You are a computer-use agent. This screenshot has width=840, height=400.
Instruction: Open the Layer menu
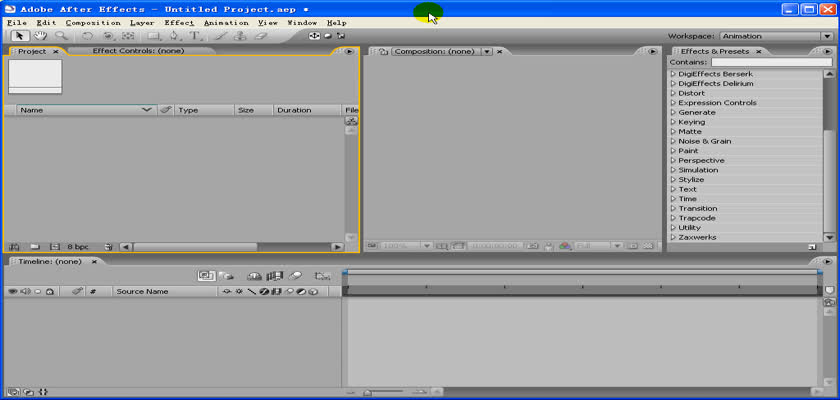coord(142,23)
